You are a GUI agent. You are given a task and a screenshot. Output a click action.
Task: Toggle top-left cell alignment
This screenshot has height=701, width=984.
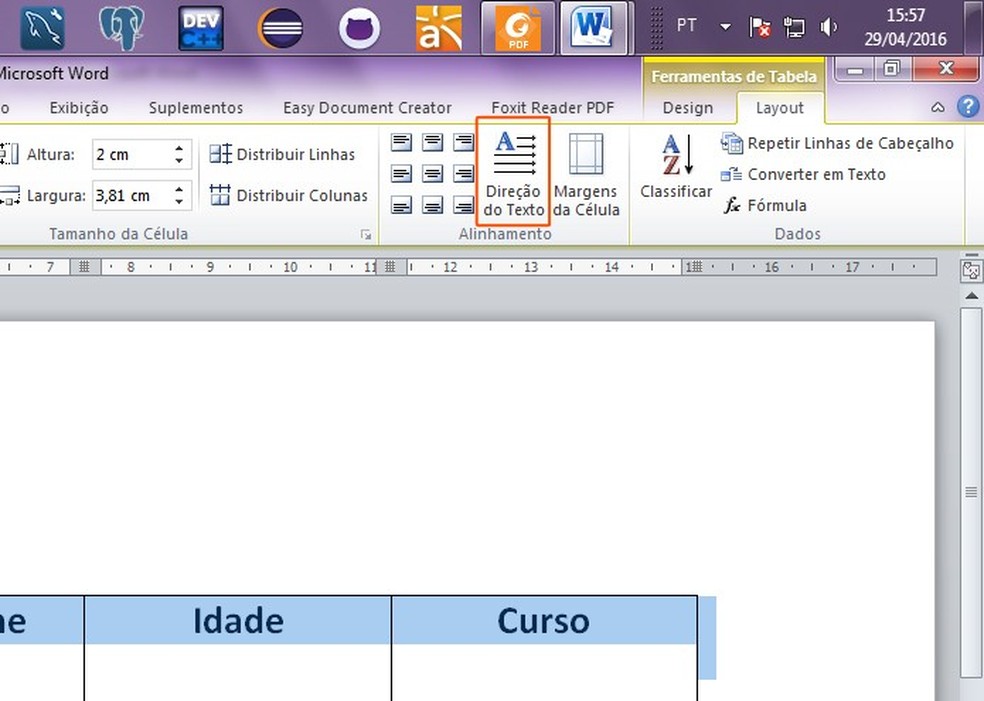401,142
